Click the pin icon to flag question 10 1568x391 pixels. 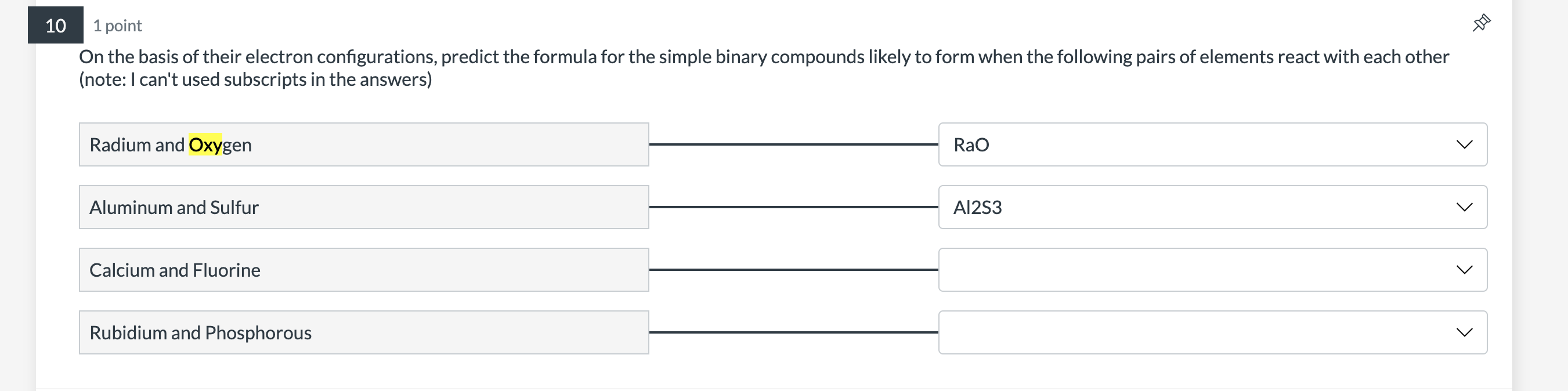(x=1482, y=23)
